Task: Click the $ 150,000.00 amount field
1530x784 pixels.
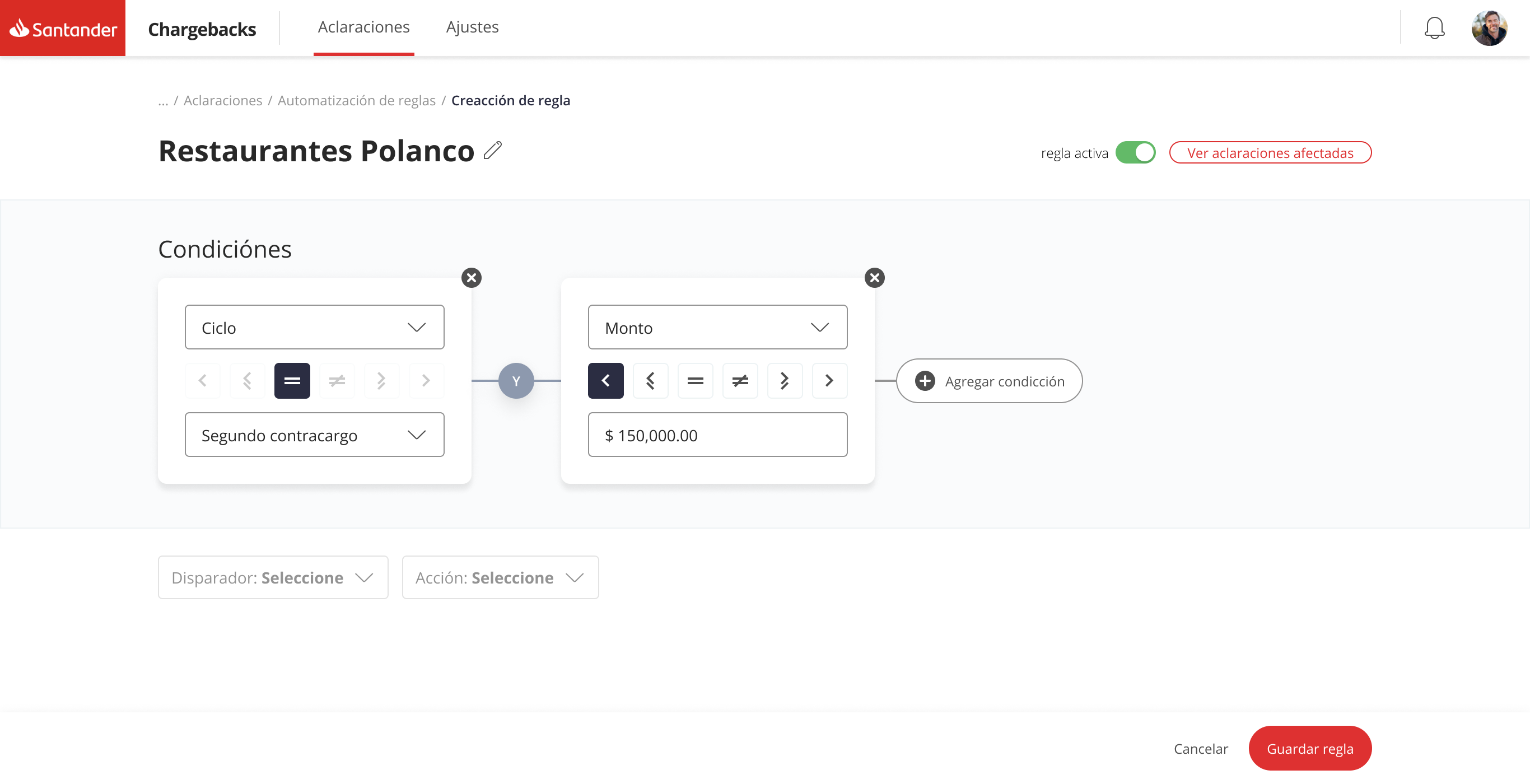Action: (717, 434)
